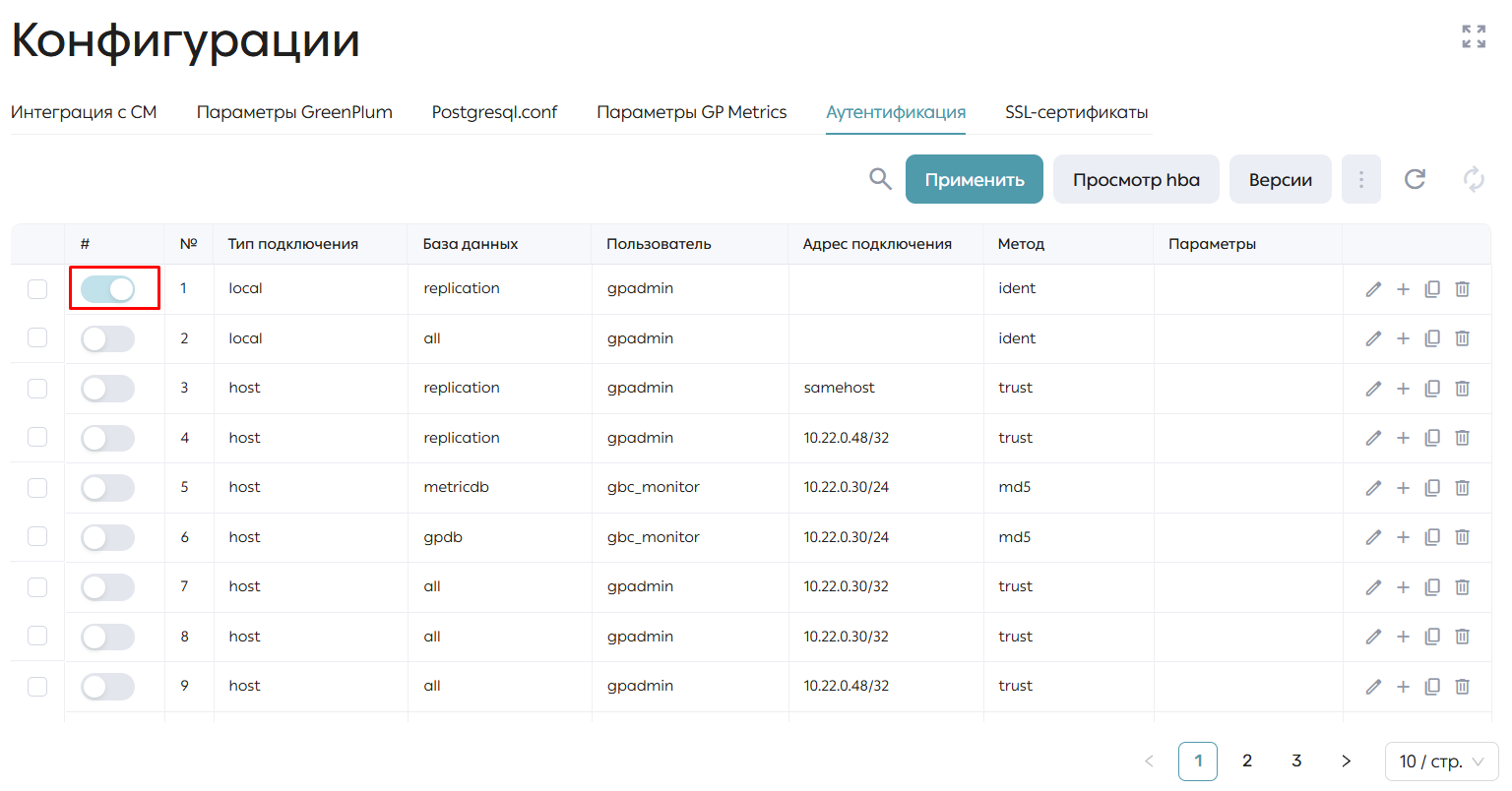Open the three-dots more actions menu
The height and width of the screenshot is (791, 1512).
(1361, 179)
